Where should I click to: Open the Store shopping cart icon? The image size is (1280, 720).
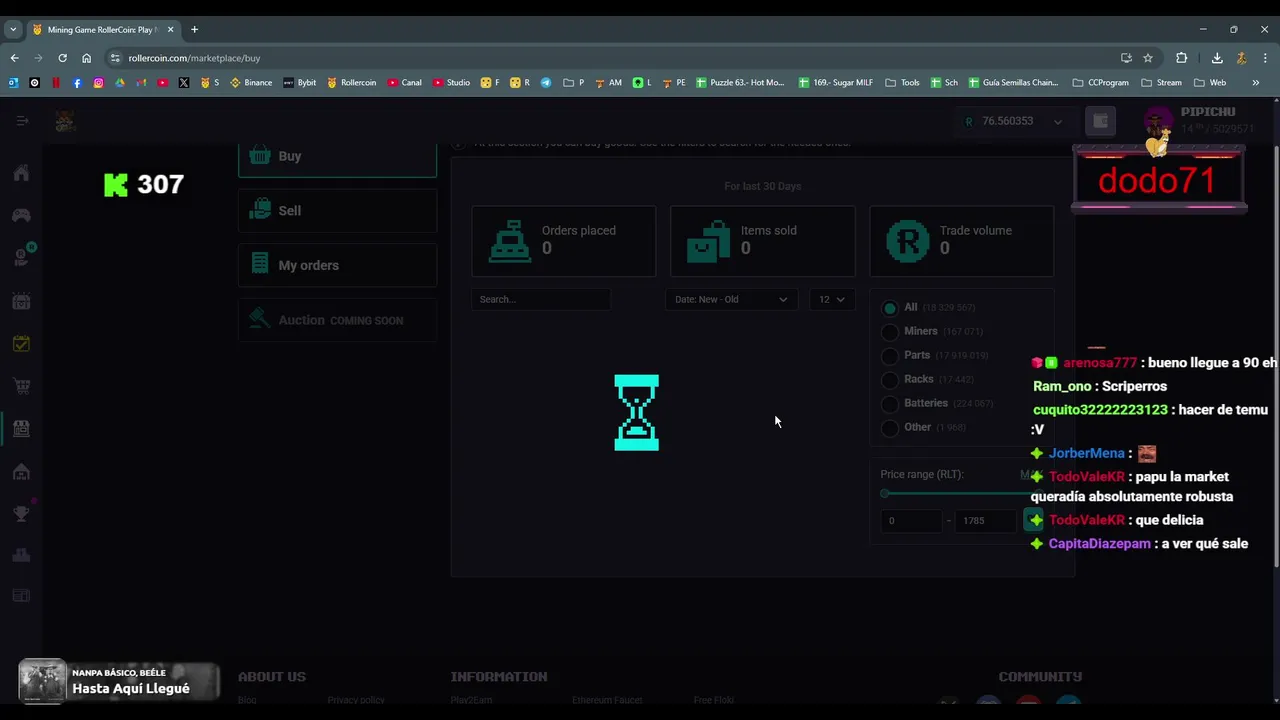[x=21, y=386]
